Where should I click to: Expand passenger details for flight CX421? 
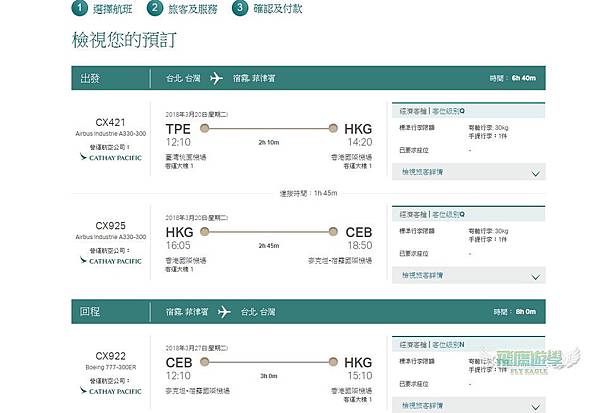(x=469, y=172)
